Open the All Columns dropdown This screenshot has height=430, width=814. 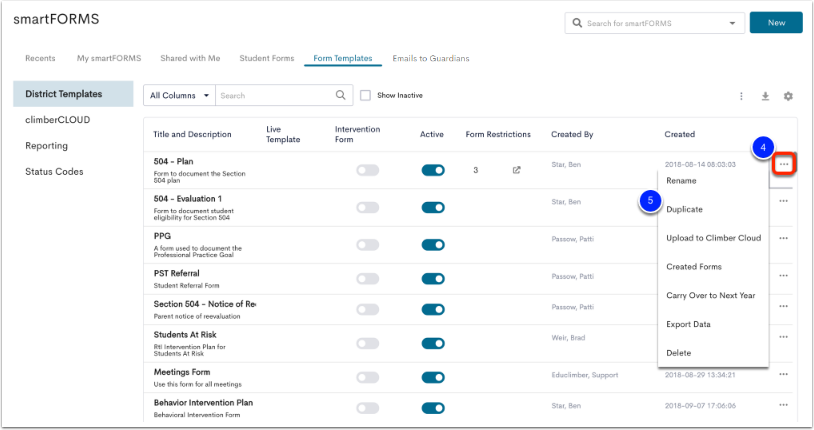179,96
